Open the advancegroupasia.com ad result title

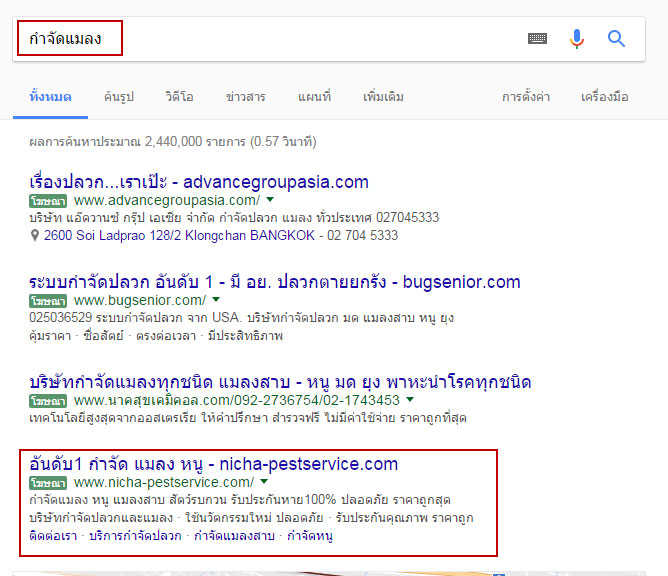point(200,182)
